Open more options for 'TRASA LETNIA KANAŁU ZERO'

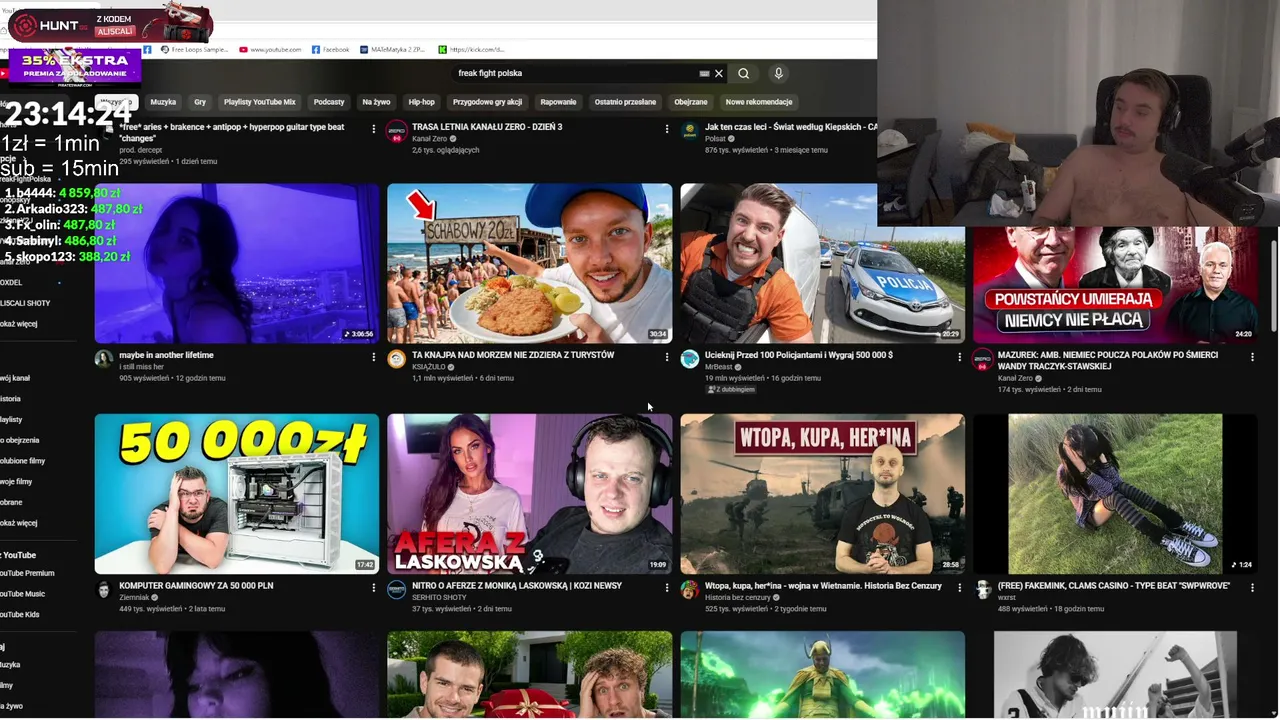667,128
